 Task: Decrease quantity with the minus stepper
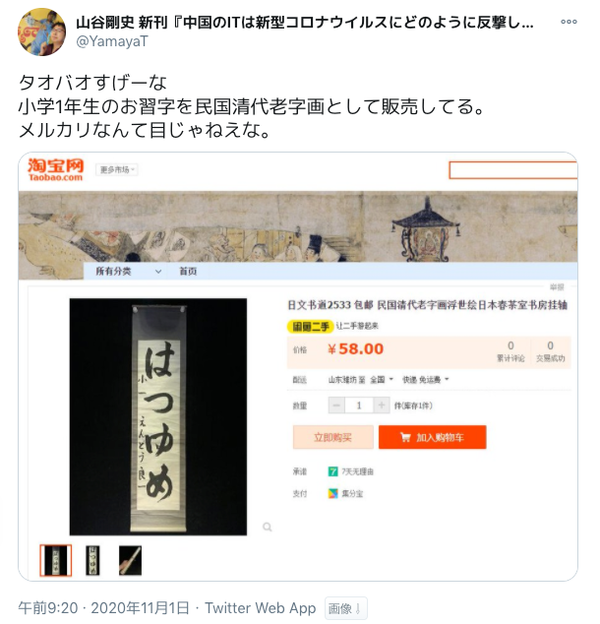[337, 406]
